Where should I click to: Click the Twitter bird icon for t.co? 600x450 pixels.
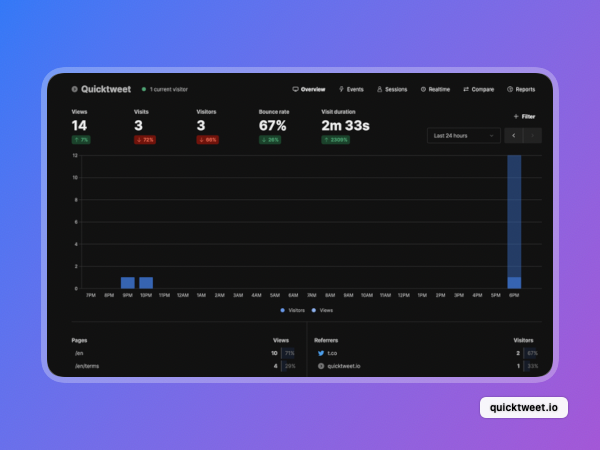(321, 353)
